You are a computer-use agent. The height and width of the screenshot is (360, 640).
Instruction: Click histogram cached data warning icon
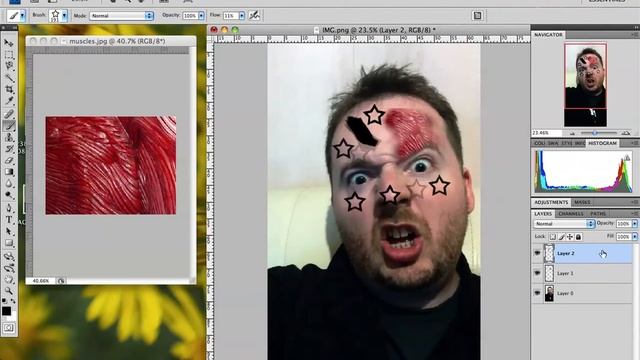627,158
